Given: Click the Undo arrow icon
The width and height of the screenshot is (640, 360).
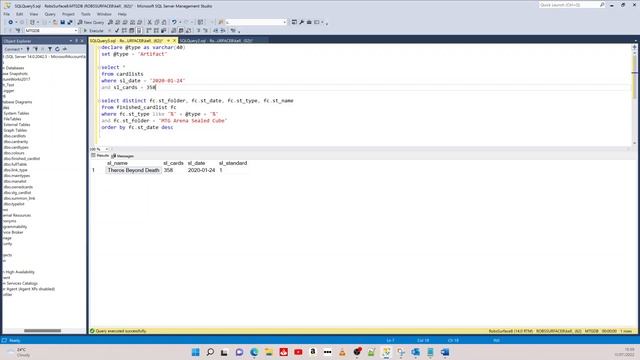Looking at the screenshot, I should coord(174,22).
